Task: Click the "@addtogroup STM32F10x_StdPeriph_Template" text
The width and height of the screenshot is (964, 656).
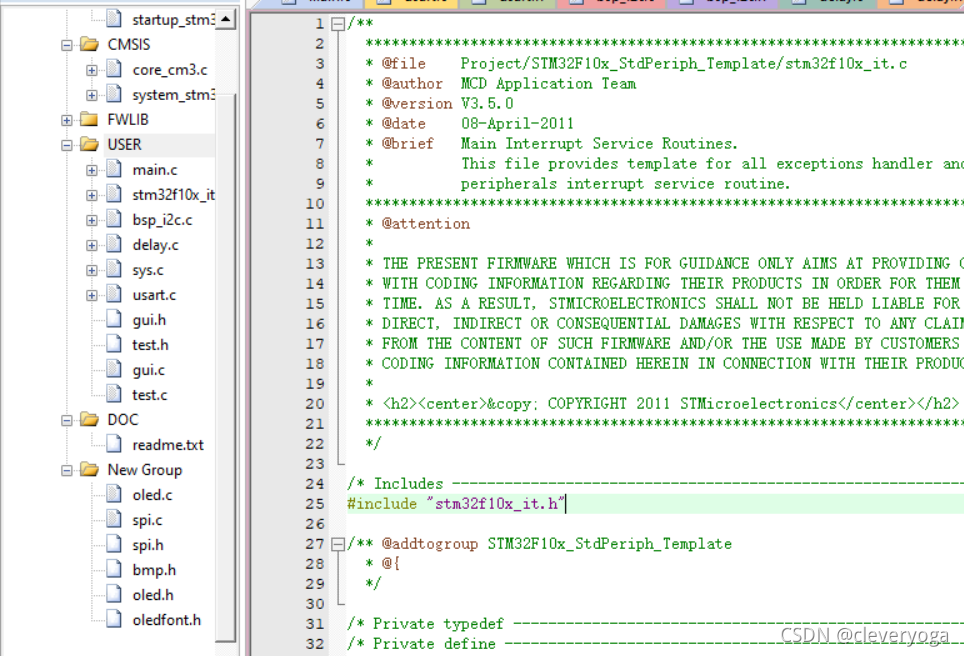Action: coord(556,544)
